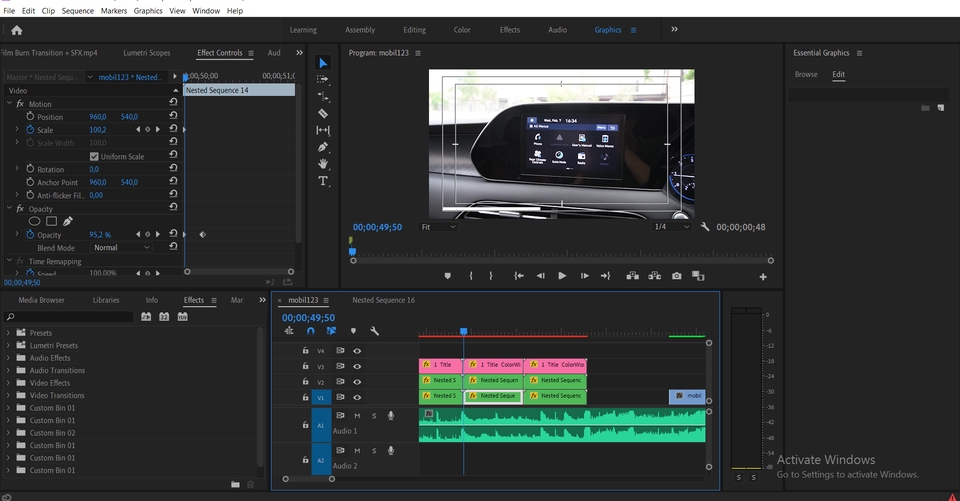This screenshot has width=960, height=501.
Task: Select the Razor tool
Action: (x=323, y=113)
